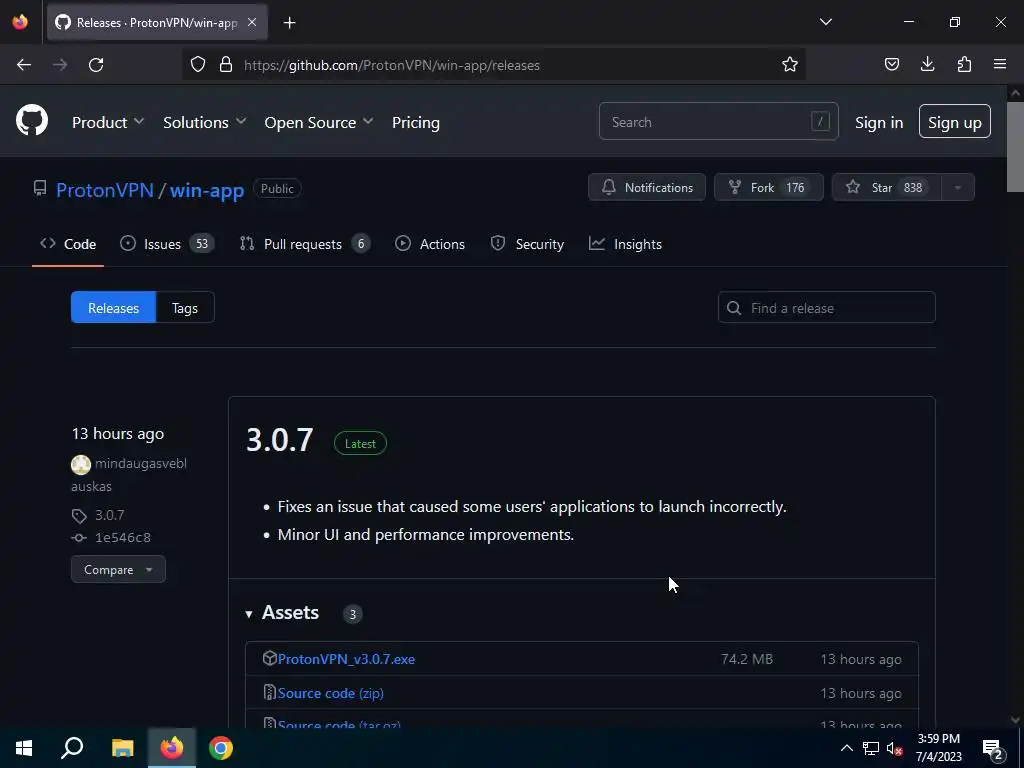This screenshot has height=768, width=1024.
Task: Open mindaugasvebl author profile avatar
Action: [81, 464]
